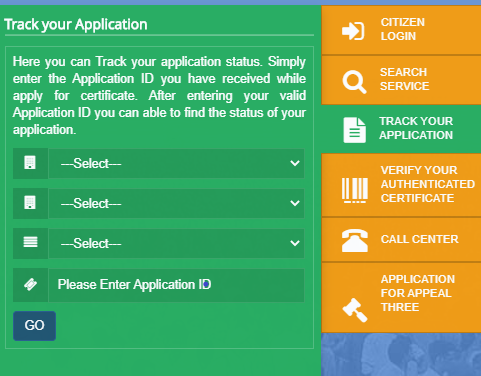Open the SEARCH SERVICE tab

coord(401,80)
